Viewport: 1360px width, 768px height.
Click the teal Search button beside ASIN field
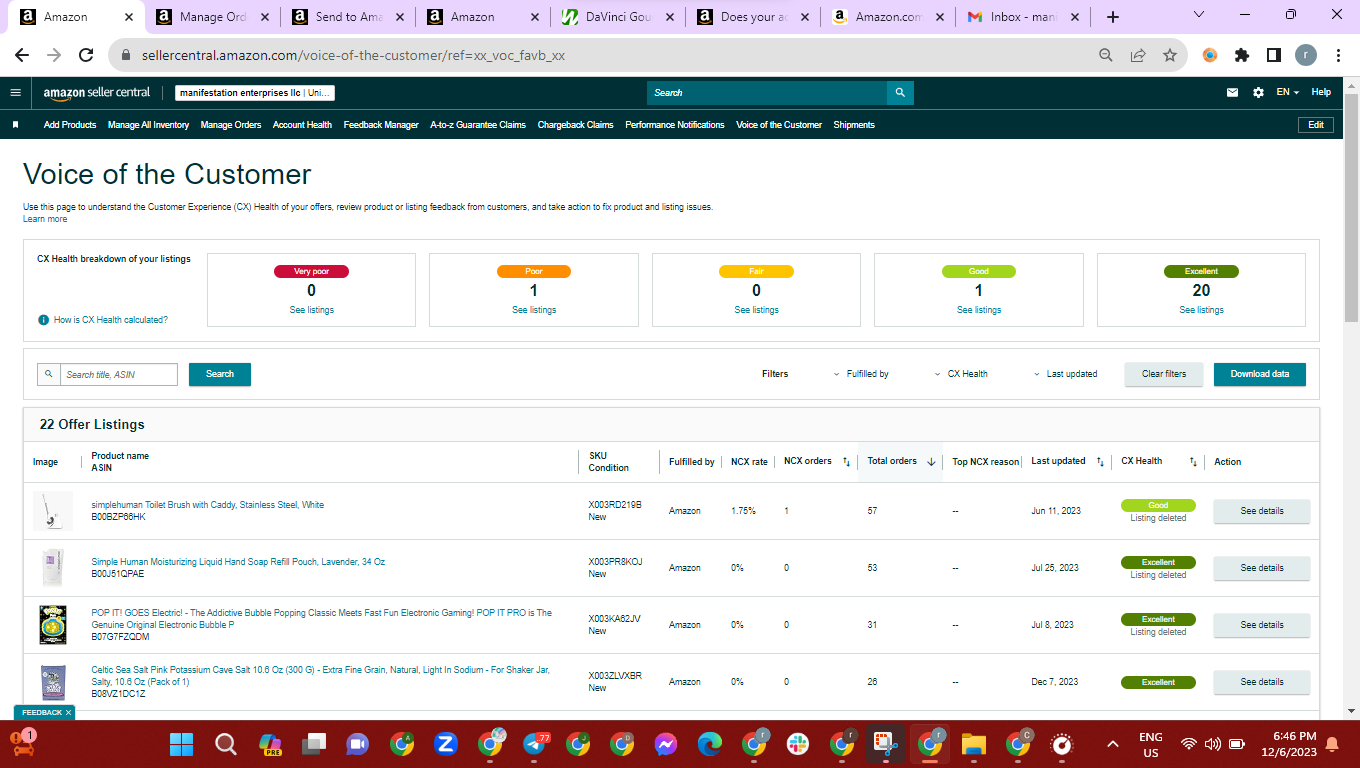click(220, 374)
